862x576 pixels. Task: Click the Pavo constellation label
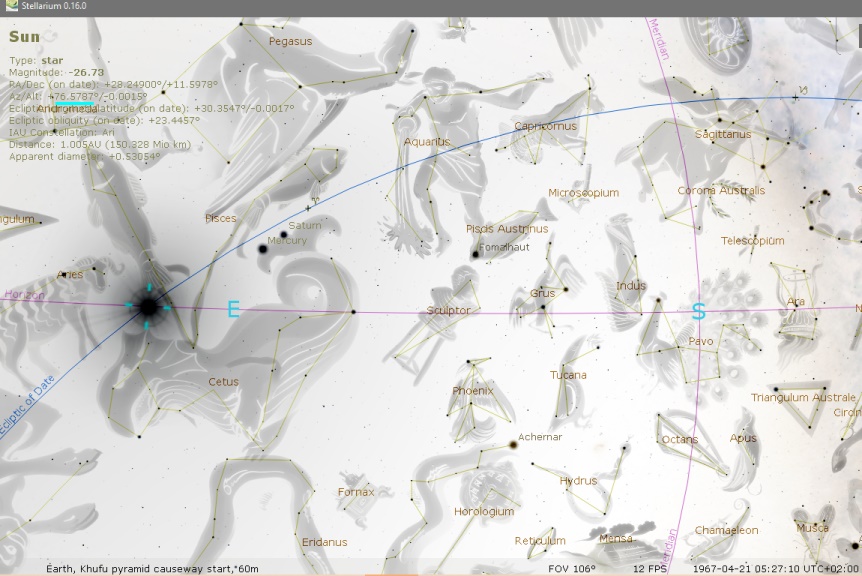tap(700, 341)
